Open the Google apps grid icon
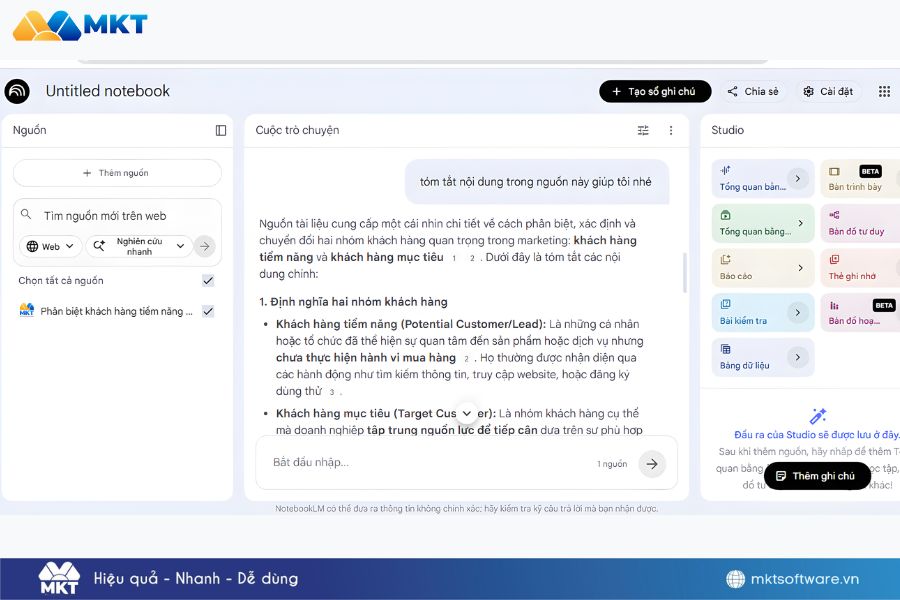Viewport: 900px width, 600px height. point(884,91)
